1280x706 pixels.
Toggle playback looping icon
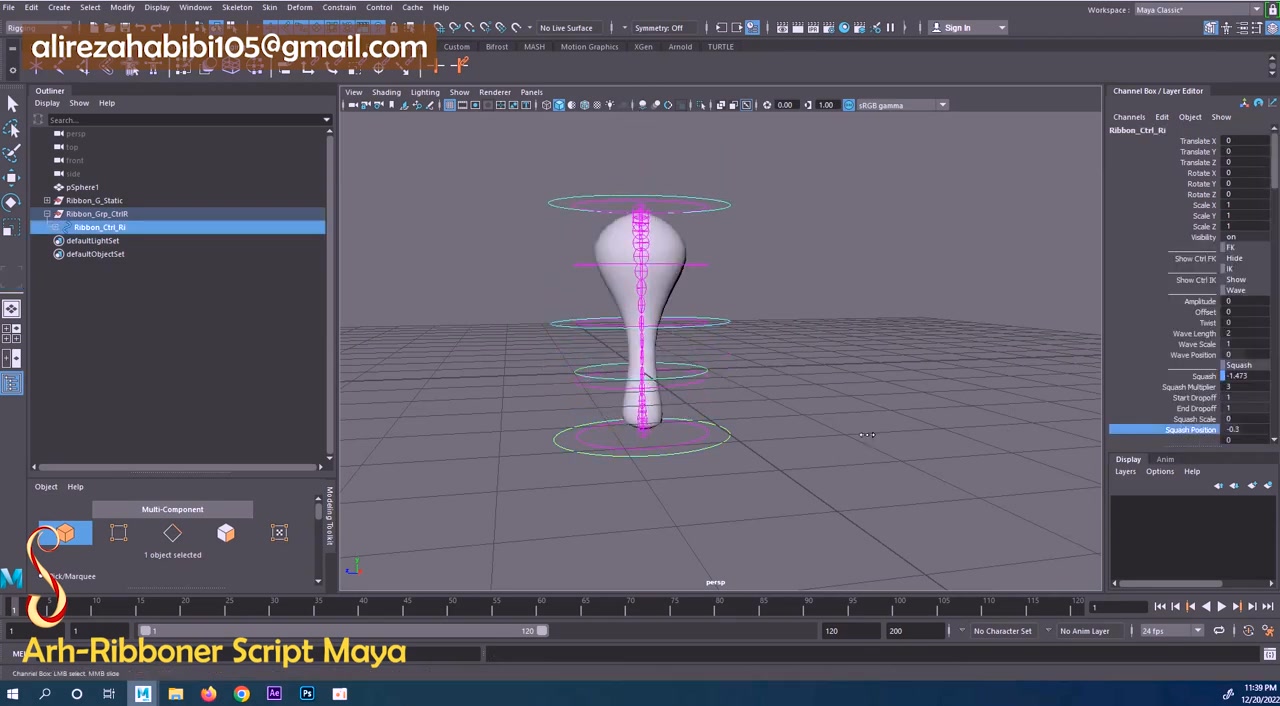(x=1218, y=631)
